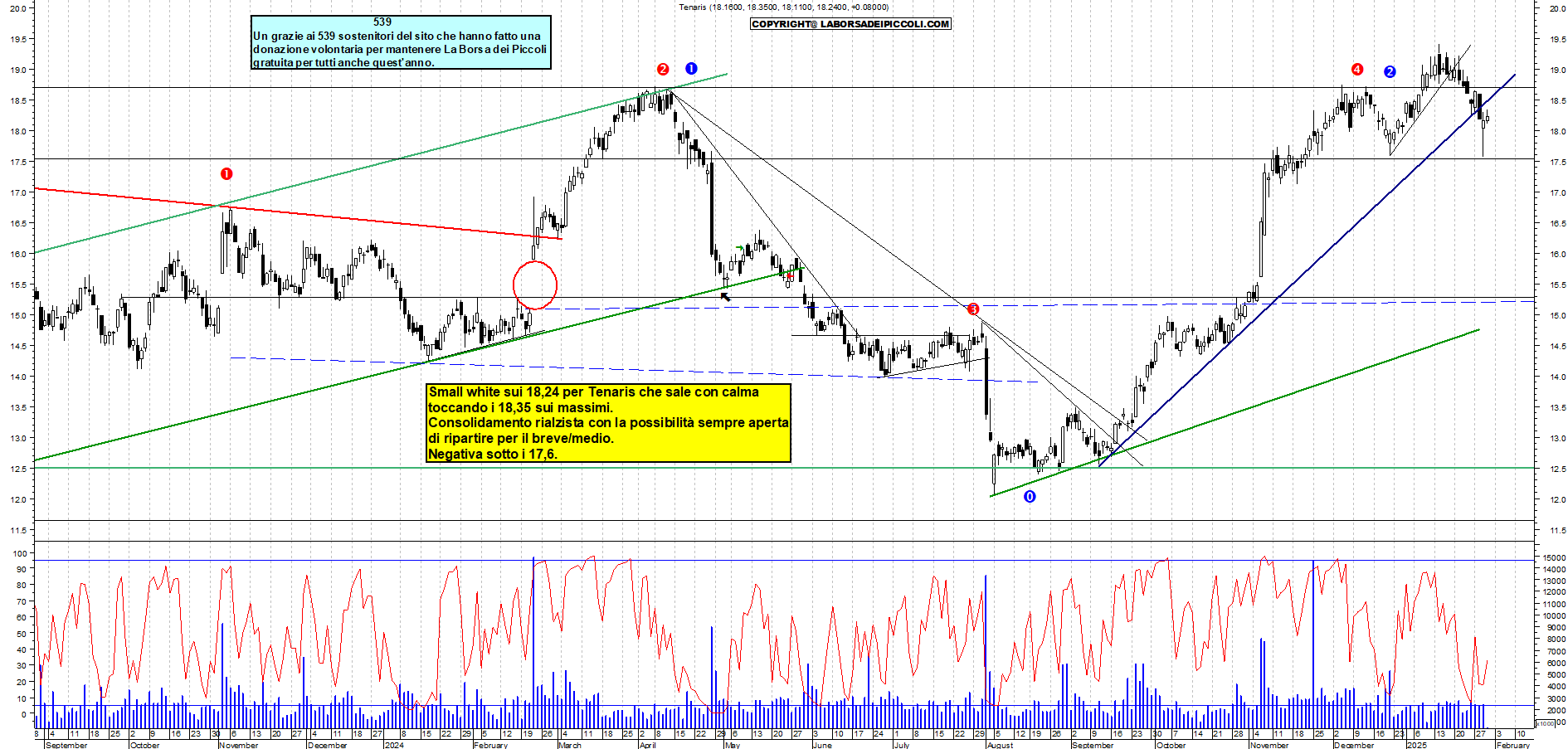Click the '2025' year label on the time axis
The image size is (1568, 749).
coord(1417,745)
